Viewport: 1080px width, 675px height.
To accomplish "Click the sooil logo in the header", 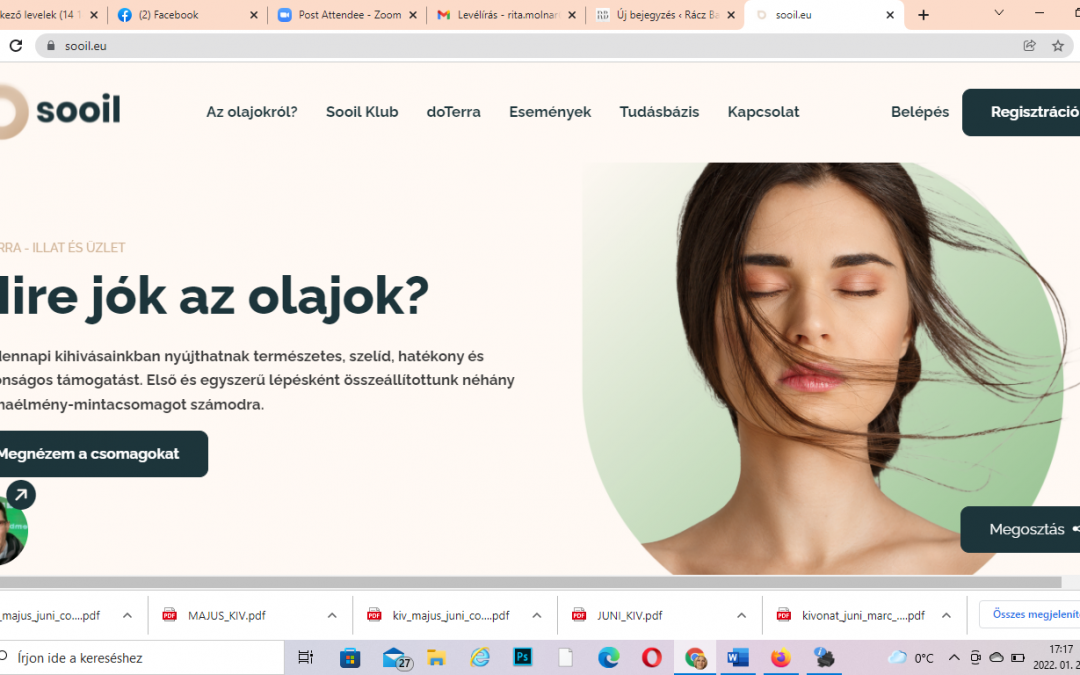I will pyautogui.click(x=62, y=111).
